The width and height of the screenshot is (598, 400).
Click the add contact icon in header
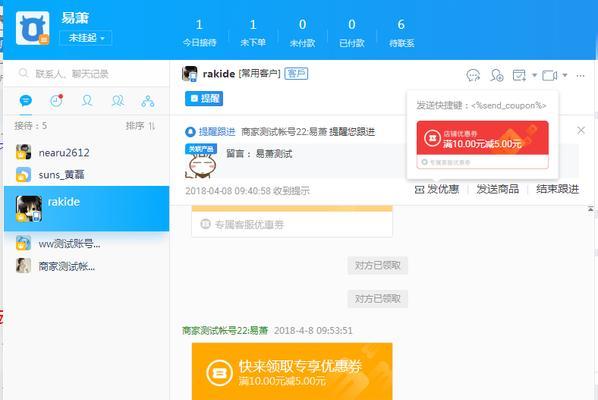click(x=497, y=75)
